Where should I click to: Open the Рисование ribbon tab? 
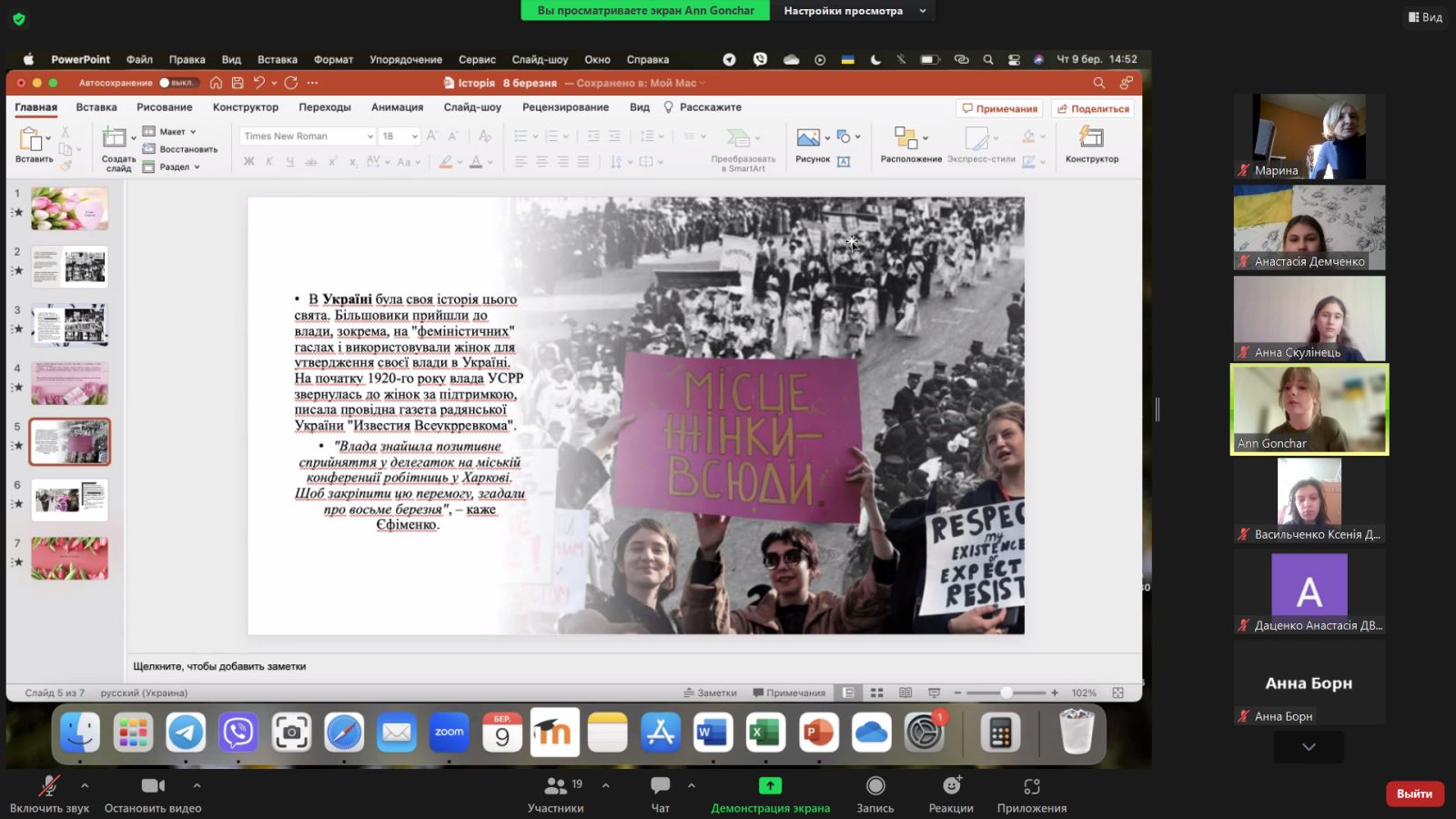click(165, 107)
